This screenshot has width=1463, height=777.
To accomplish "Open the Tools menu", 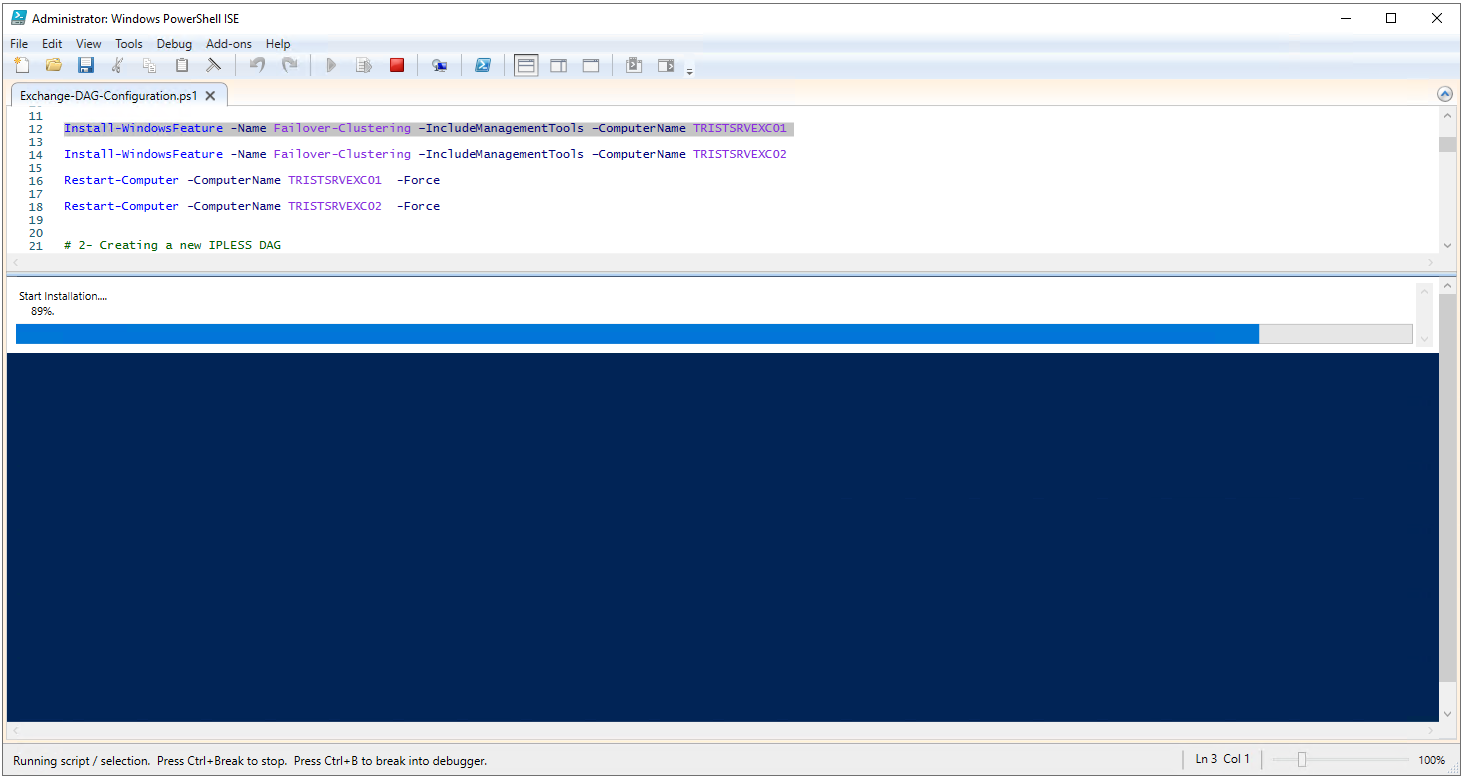I will [x=129, y=44].
